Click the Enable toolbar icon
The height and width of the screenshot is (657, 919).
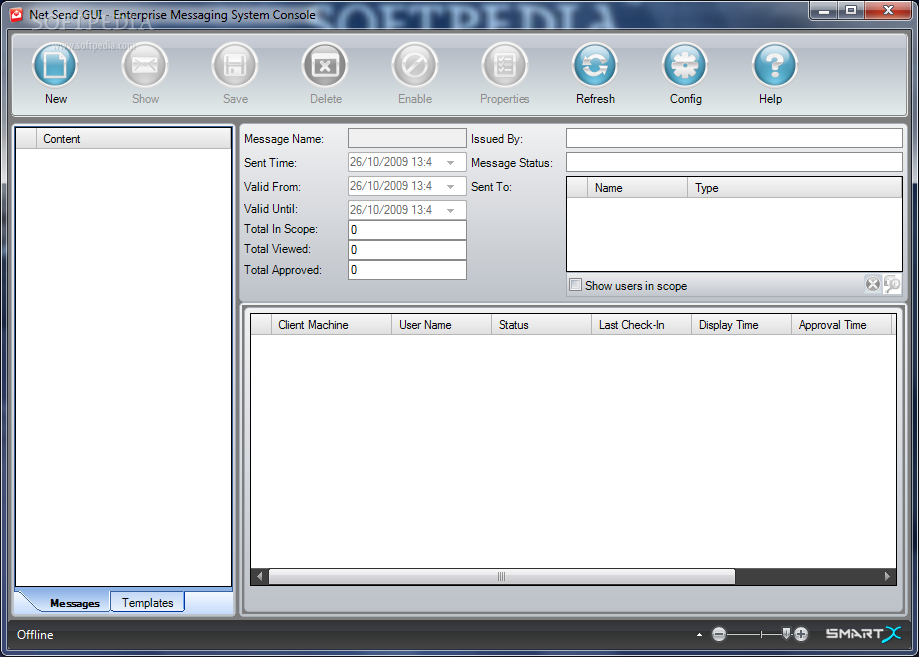[x=415, y=66]
